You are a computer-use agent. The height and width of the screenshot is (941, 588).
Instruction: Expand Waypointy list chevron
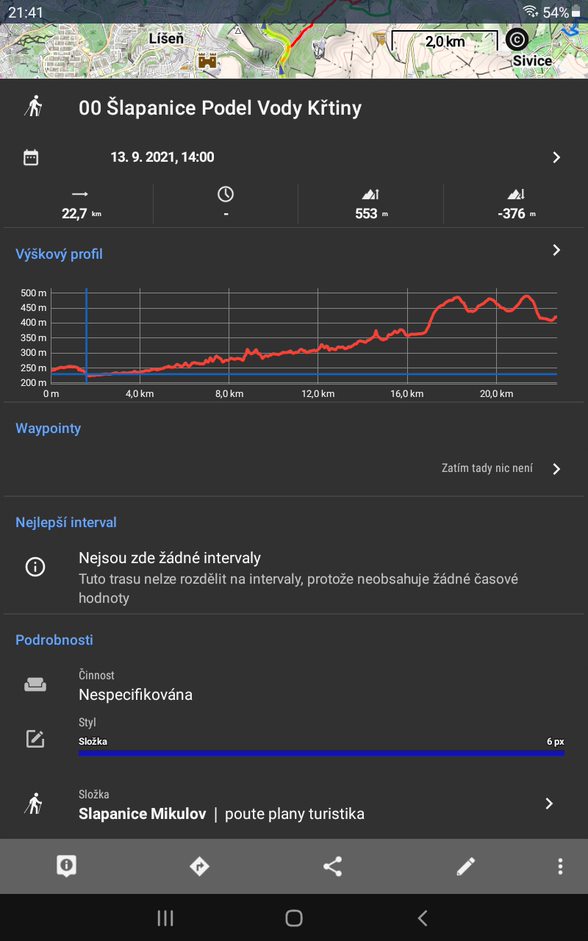pyautogui.click(x=556, y=469)
